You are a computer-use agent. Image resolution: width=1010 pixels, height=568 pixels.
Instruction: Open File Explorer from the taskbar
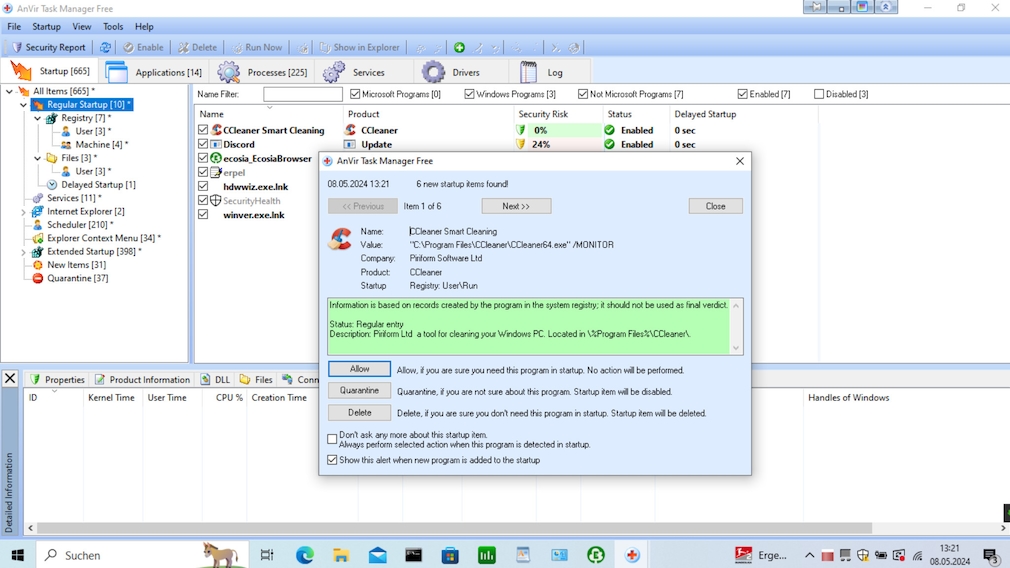click(341, 555)
